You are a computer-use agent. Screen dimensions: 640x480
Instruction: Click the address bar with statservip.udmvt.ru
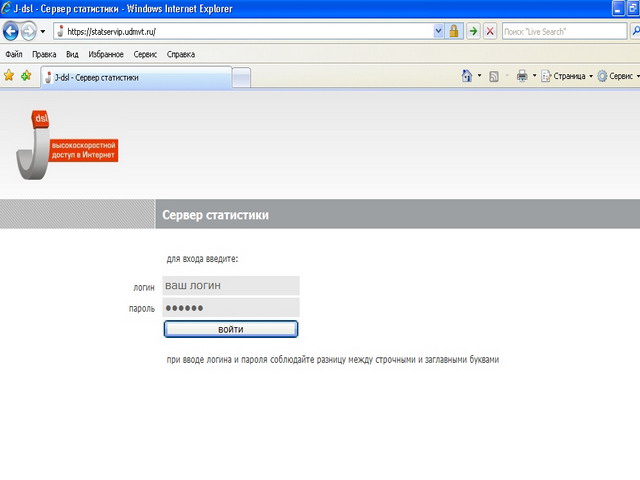point(243,31)
